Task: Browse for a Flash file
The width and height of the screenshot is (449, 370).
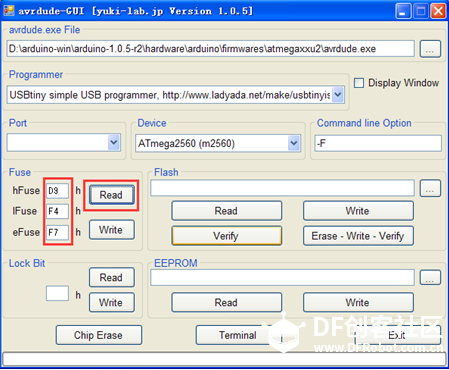Action: click(x=430, y=188)
